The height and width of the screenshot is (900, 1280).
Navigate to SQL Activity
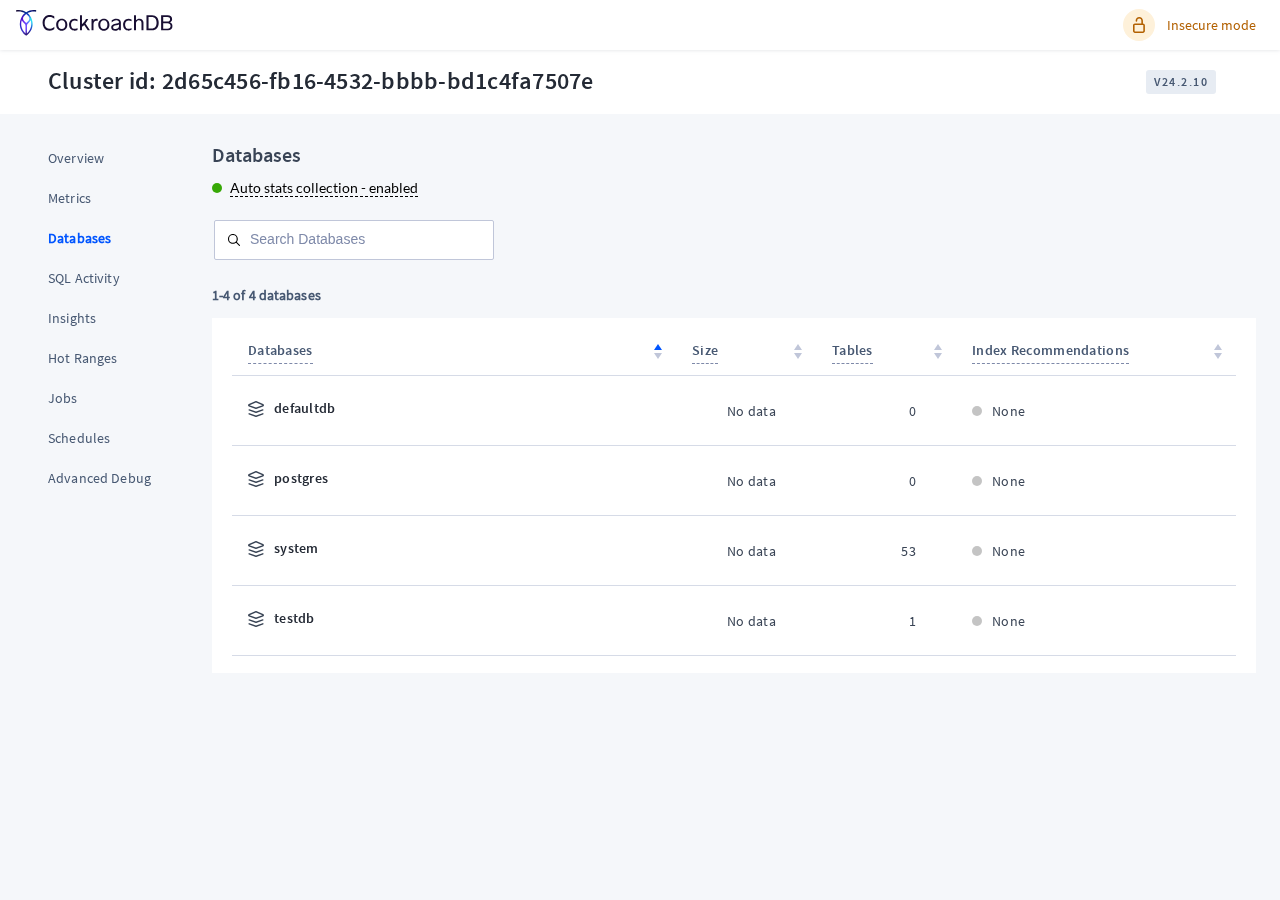[x=84, y=278]
